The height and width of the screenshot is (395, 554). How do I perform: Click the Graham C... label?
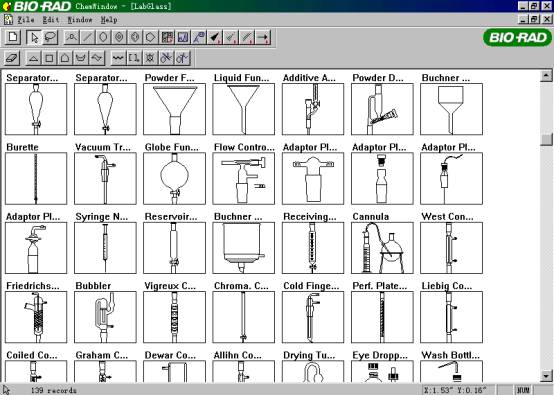(x=102, y=355)
